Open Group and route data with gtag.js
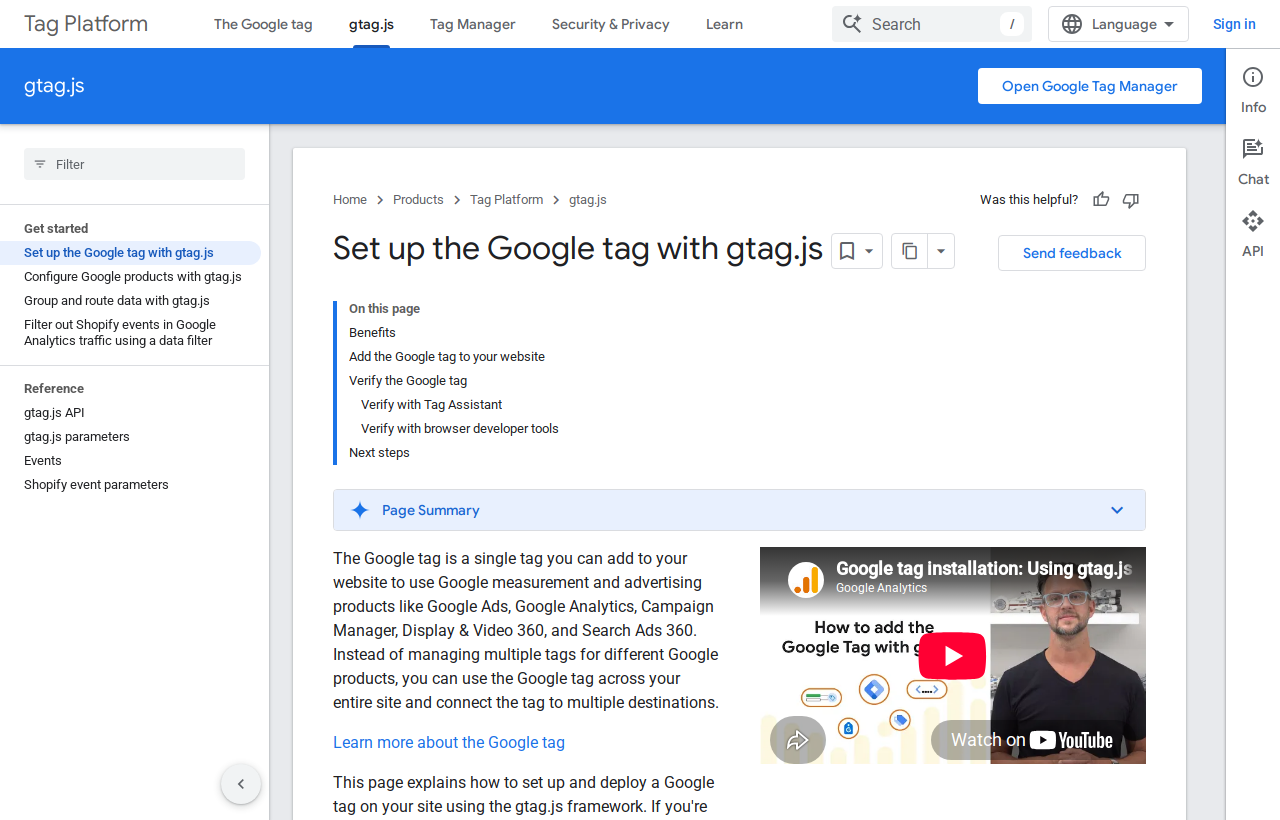1280x820 pixels. (117, 301)
